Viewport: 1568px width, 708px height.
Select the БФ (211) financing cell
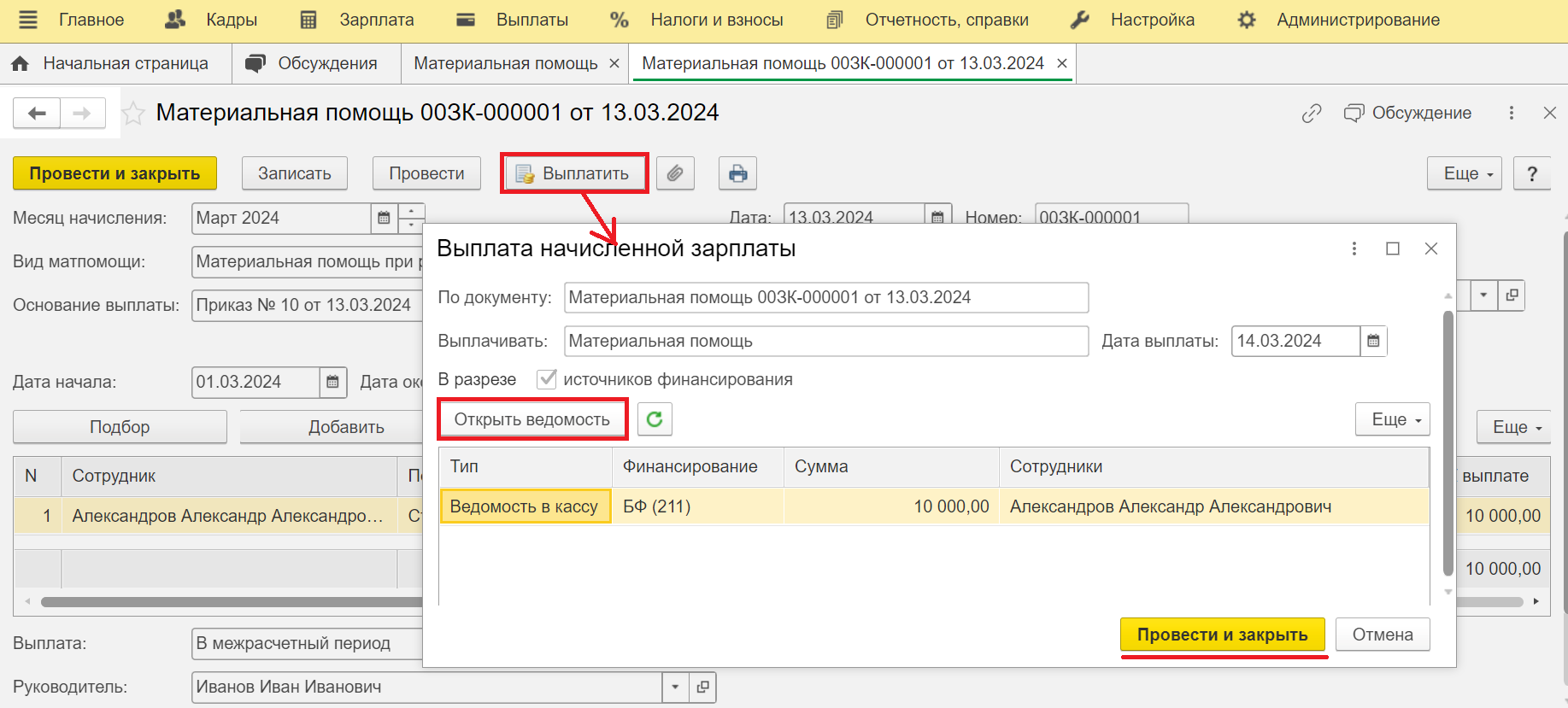[x=698, y=506]
